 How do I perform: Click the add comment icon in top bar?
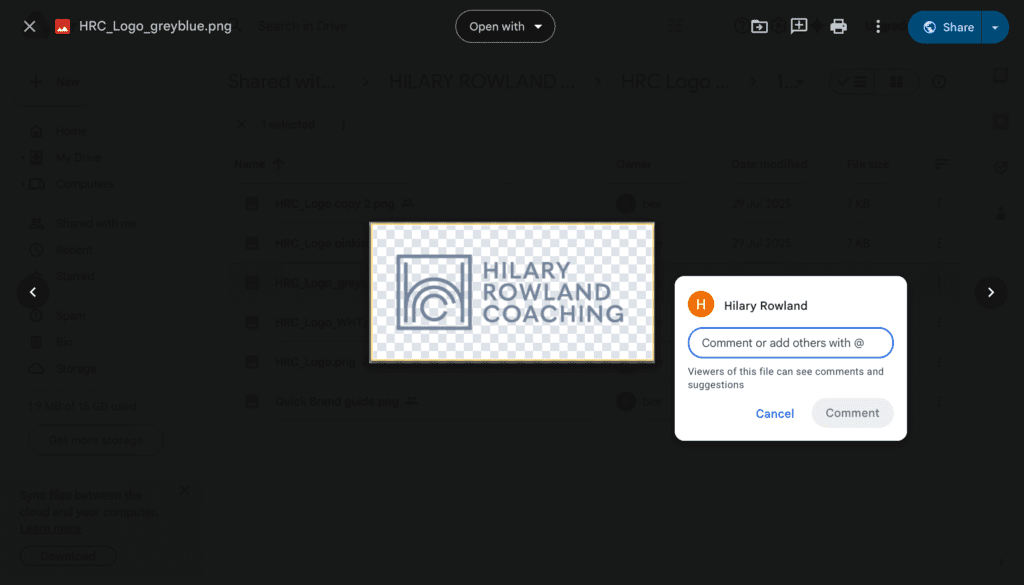point(799,27)
